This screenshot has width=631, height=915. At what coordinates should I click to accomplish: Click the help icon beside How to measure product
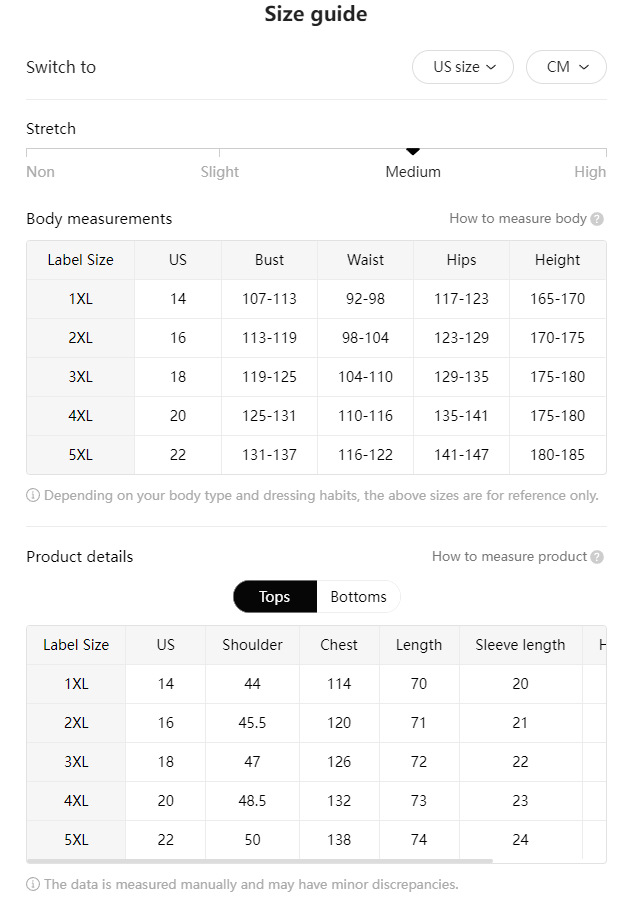[x=597, y=557]
